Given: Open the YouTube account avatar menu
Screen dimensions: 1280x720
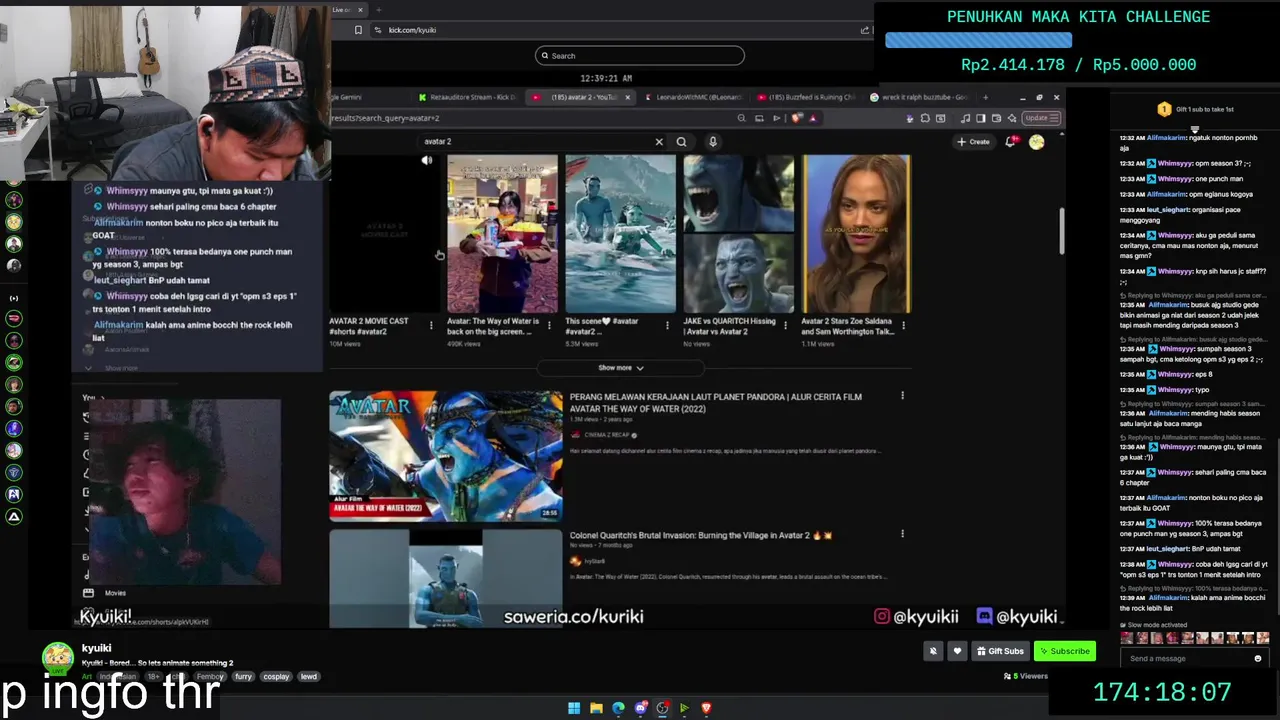Looking at the screenshot, I should pos(1037,142).
